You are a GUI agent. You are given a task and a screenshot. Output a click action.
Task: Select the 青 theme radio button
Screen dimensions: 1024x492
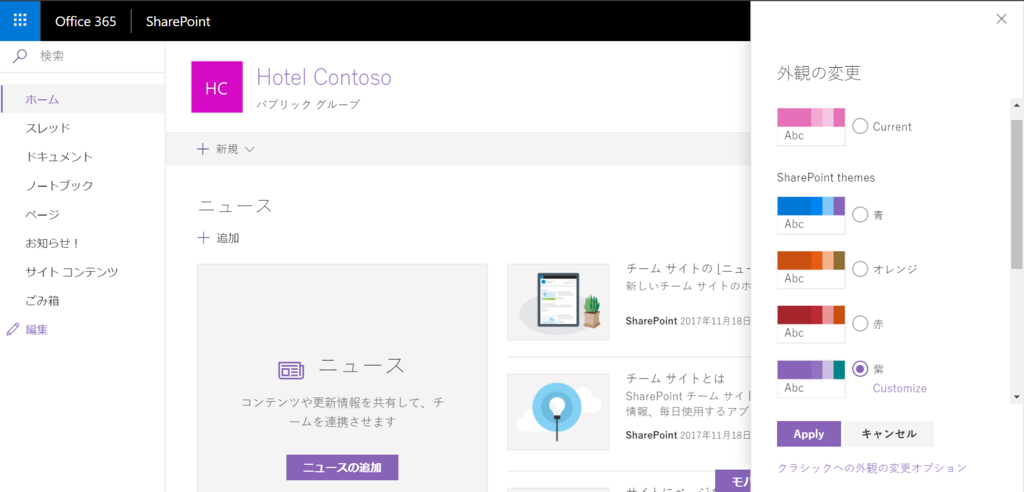point(860,214)
